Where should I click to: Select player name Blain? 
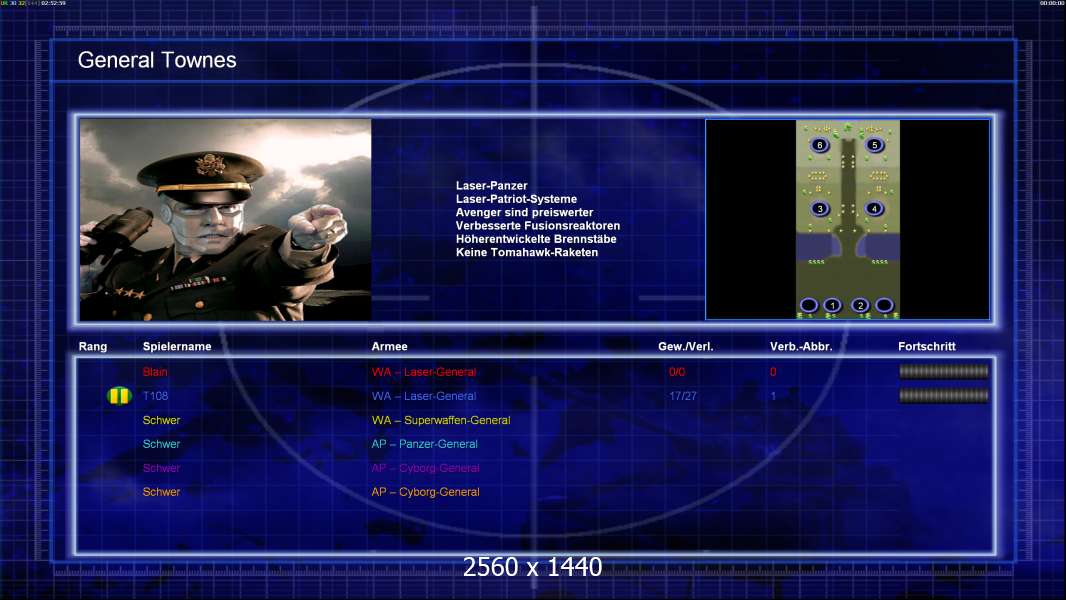point(155,372)
